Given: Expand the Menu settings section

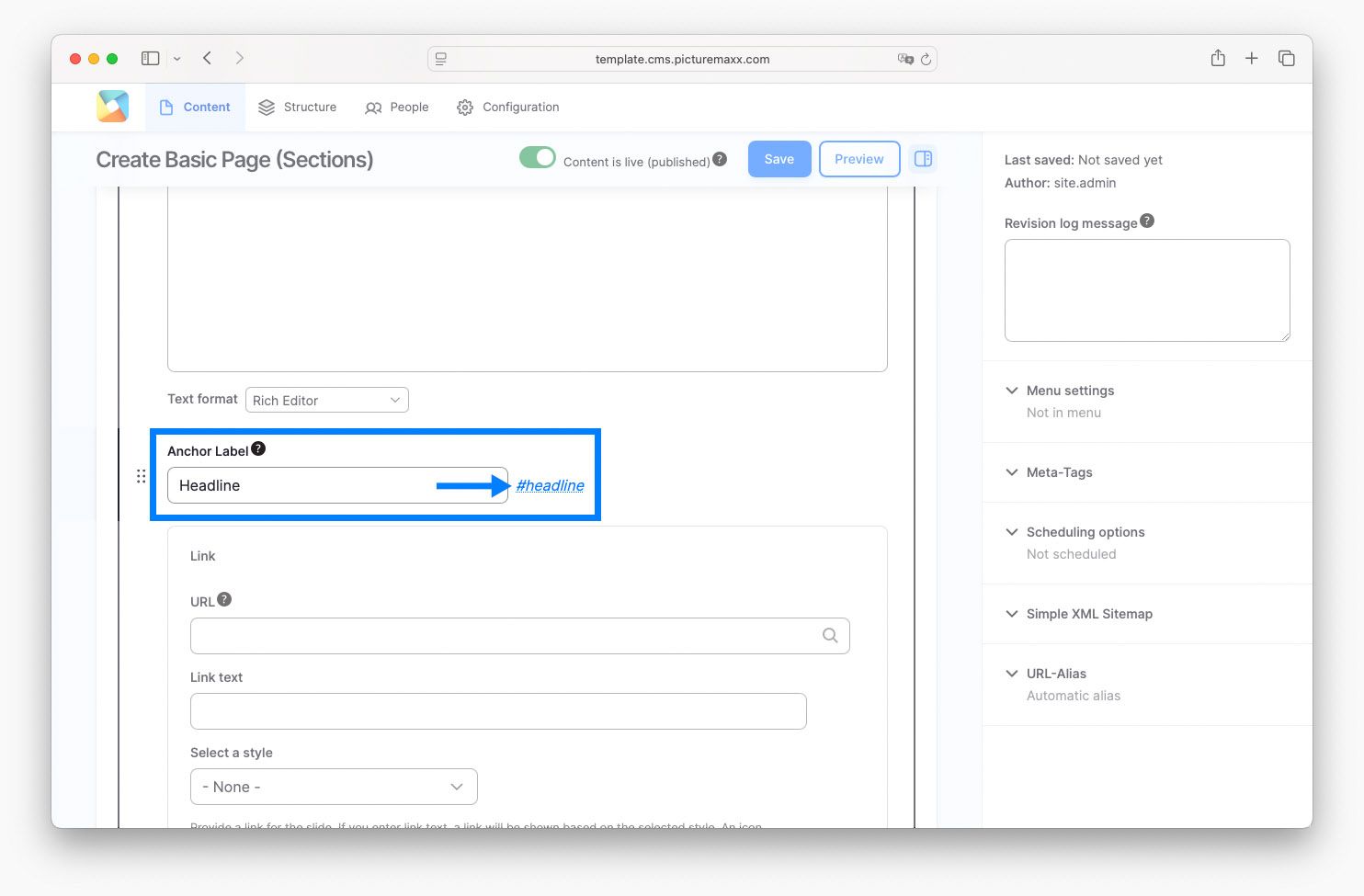Looking at the screenshot, I should [x=1070, y=391].
